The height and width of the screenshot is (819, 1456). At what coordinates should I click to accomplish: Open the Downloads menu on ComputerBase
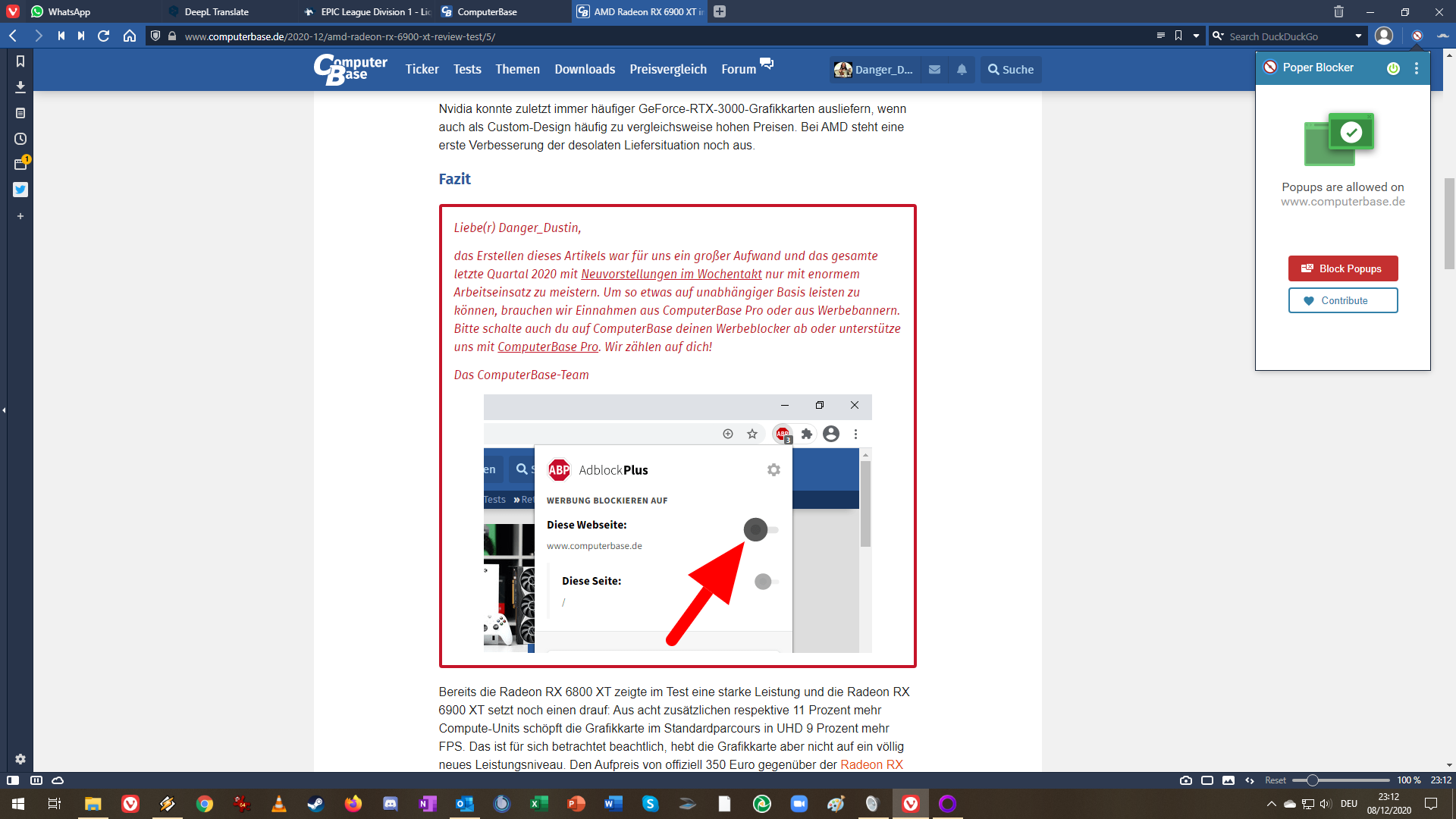coord(584,69)
